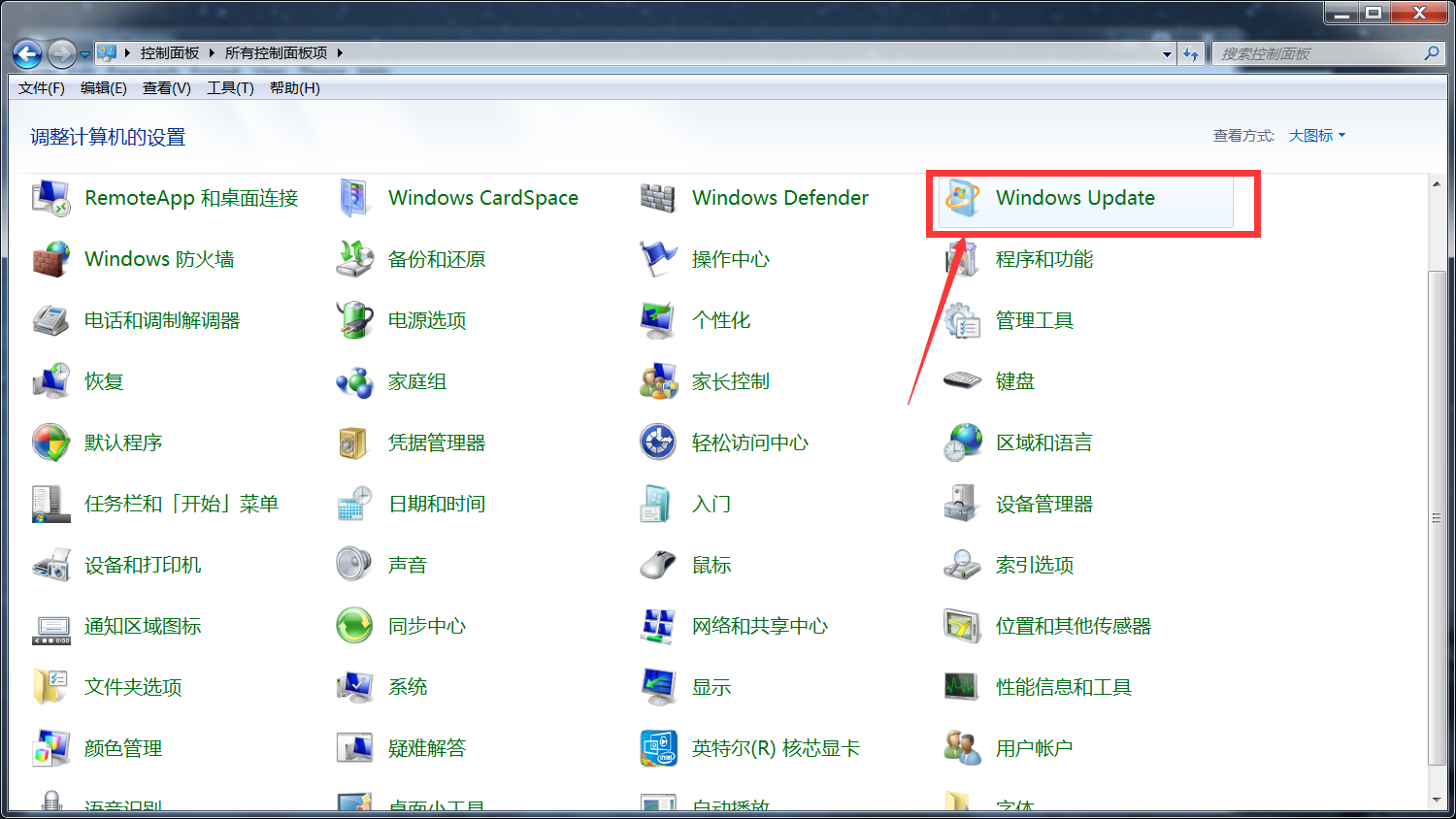This screenshot has width=1456, height=819.
Task: Open the 工具(T) menu
Action: (x=230, y=88)
